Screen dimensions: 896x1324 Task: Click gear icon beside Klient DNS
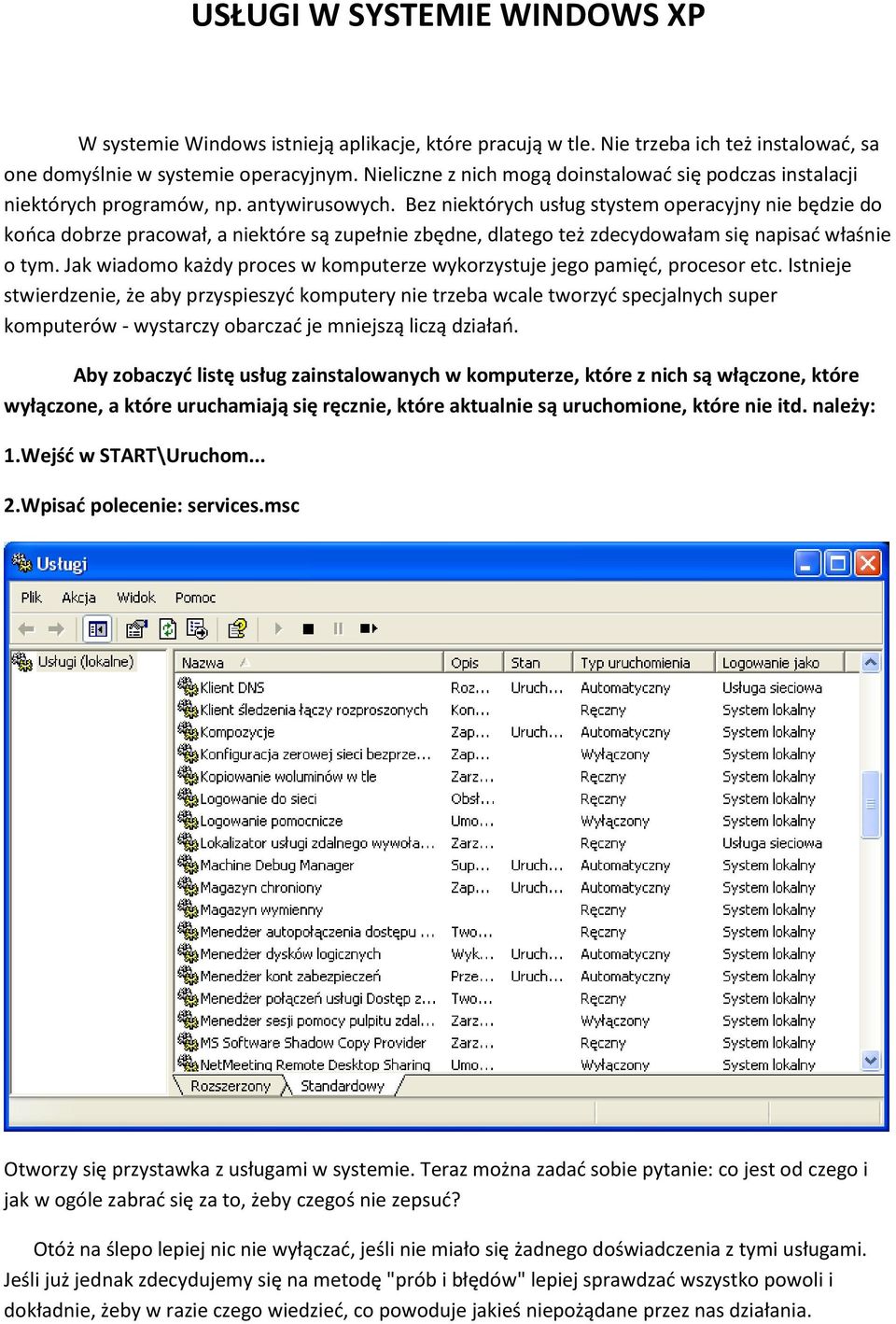[x=188, y=686]
